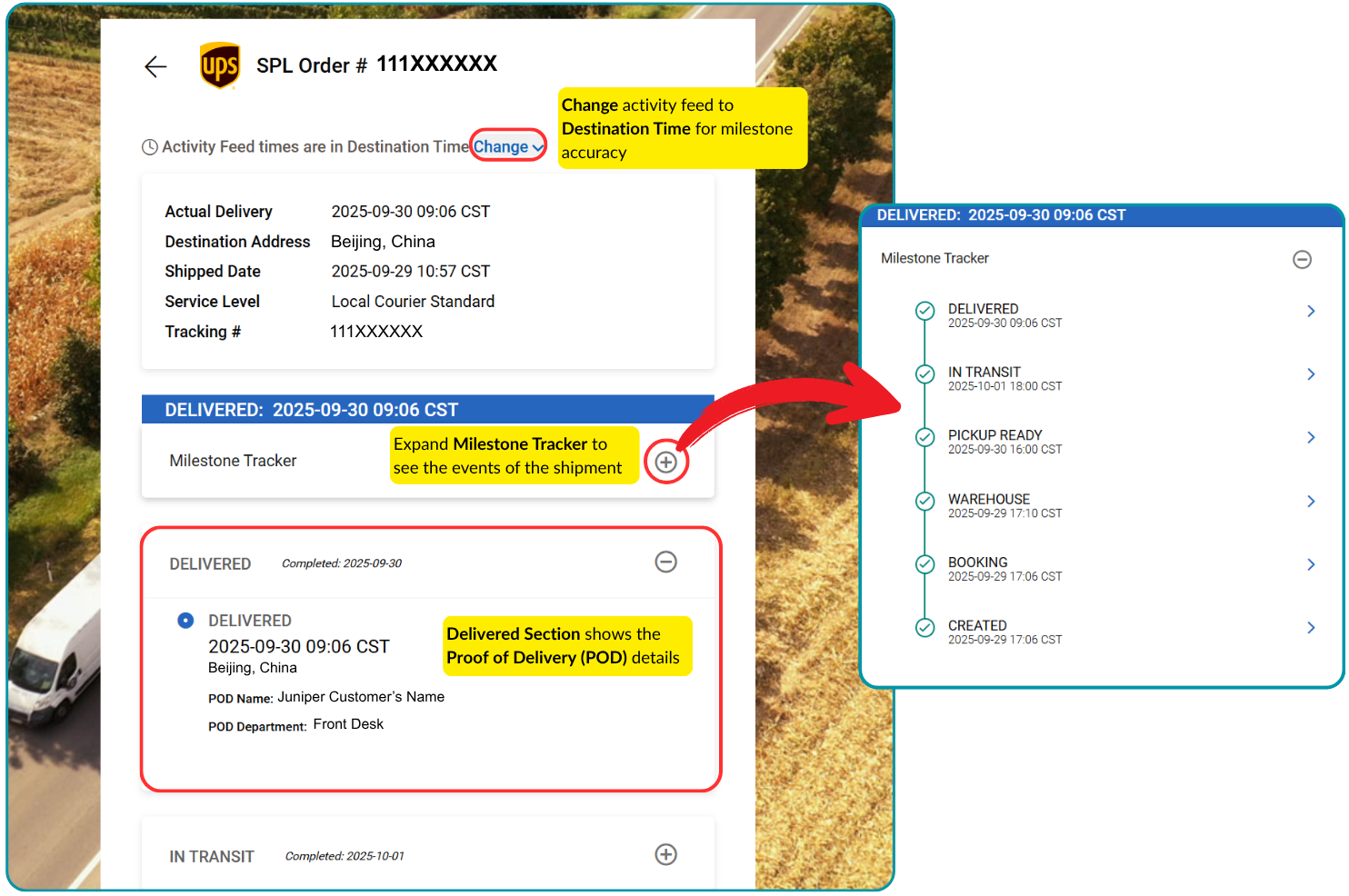Click the green check icon beside IN TRANSIT milestone
This screenshot has height=896, width=1349.
click(924, 373)
